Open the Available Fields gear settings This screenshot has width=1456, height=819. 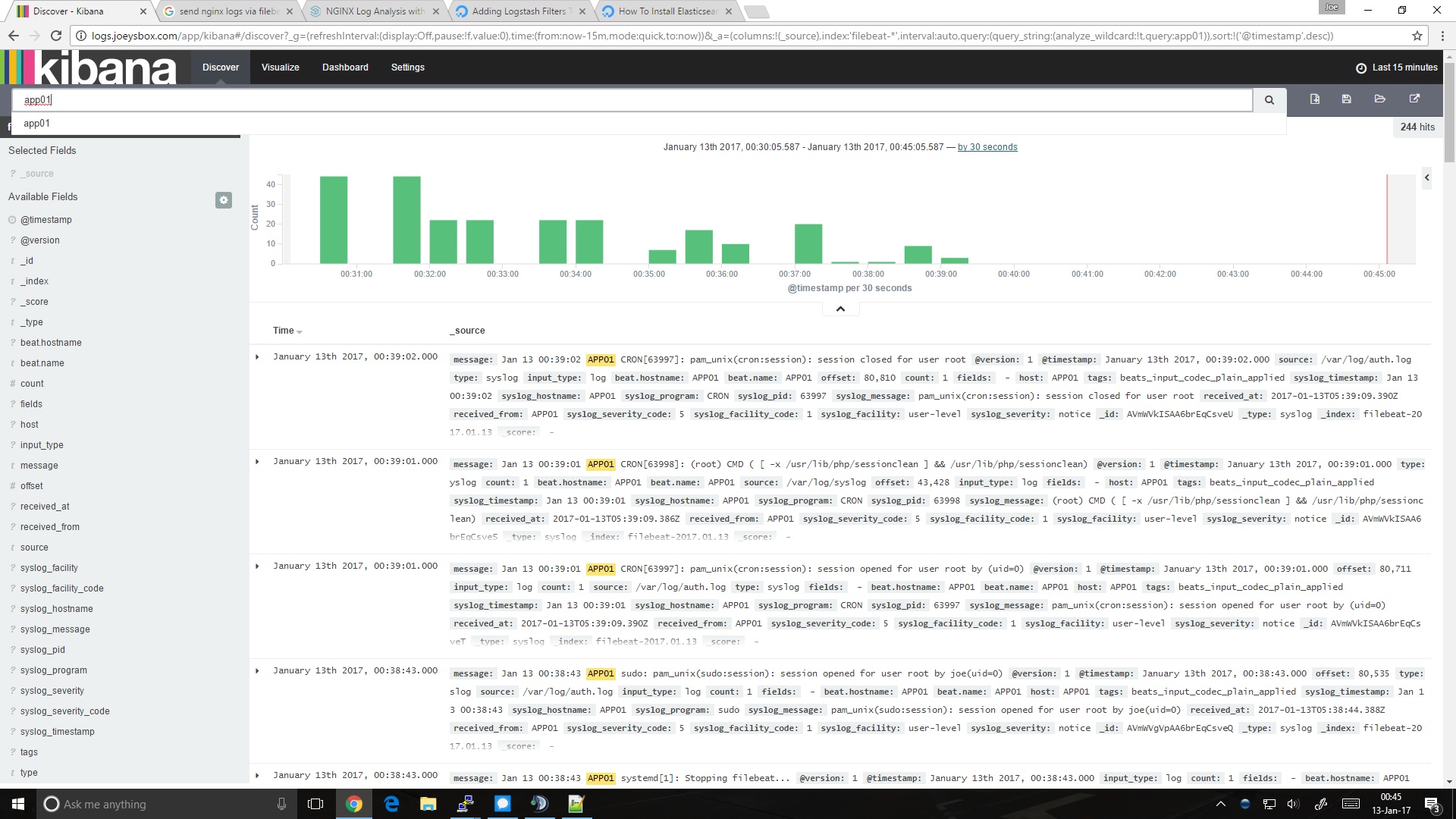pyautogui.click(x=223, y=200)
